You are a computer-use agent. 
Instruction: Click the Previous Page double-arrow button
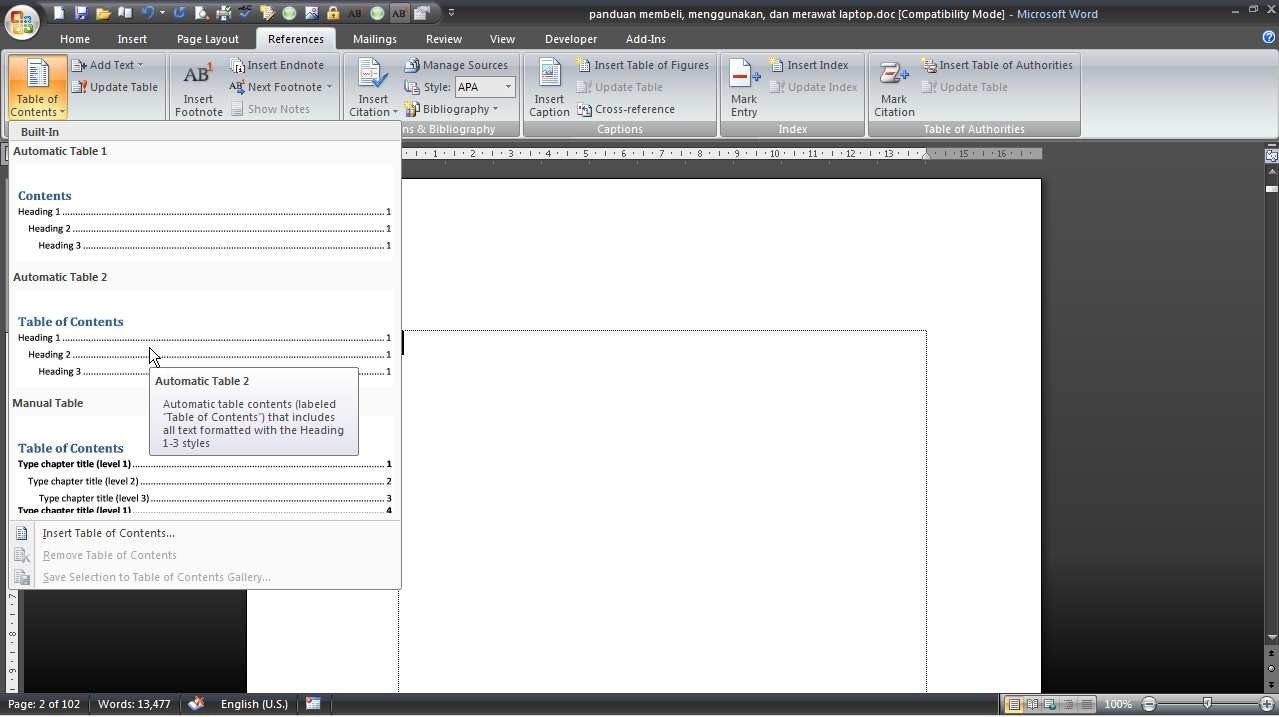(x=1271, y=655)
